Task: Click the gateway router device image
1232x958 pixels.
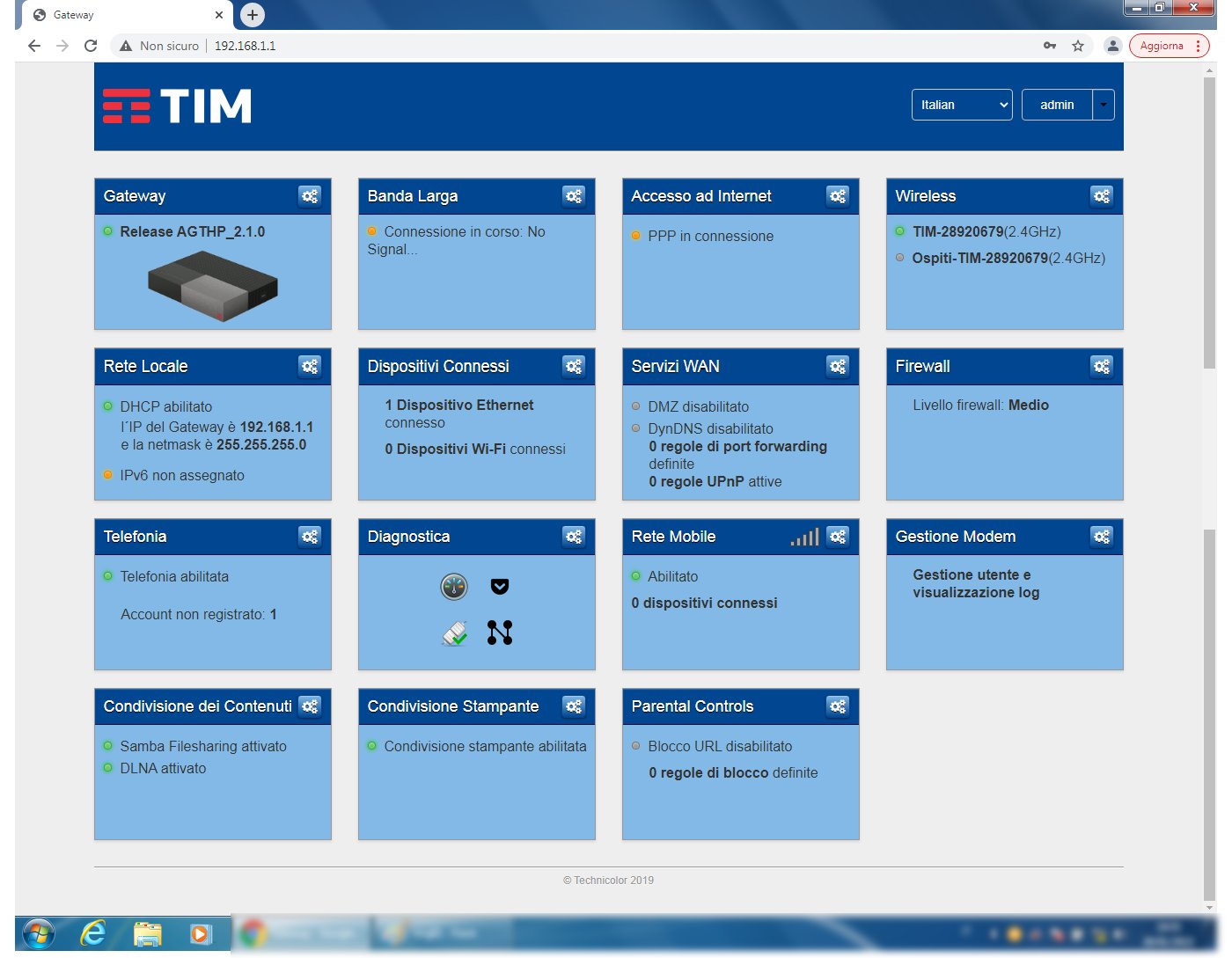Action: [x=213, y=285]
